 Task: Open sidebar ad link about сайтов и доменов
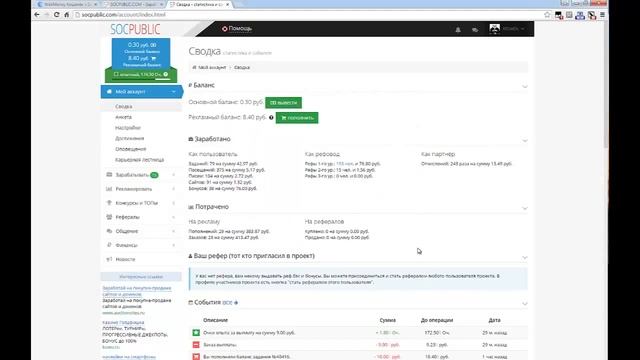tap(137, 291)
